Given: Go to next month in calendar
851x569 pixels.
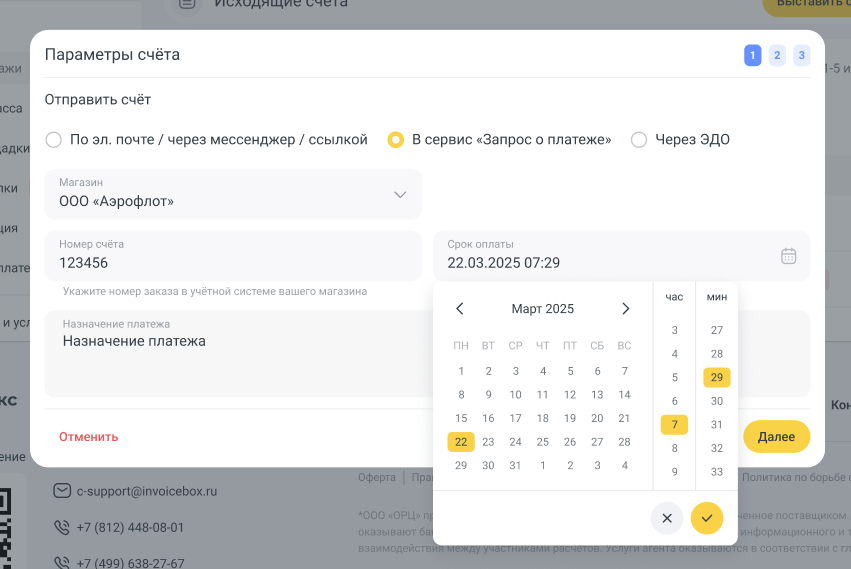Looking at the screenshot, I should tap(626, 309).
